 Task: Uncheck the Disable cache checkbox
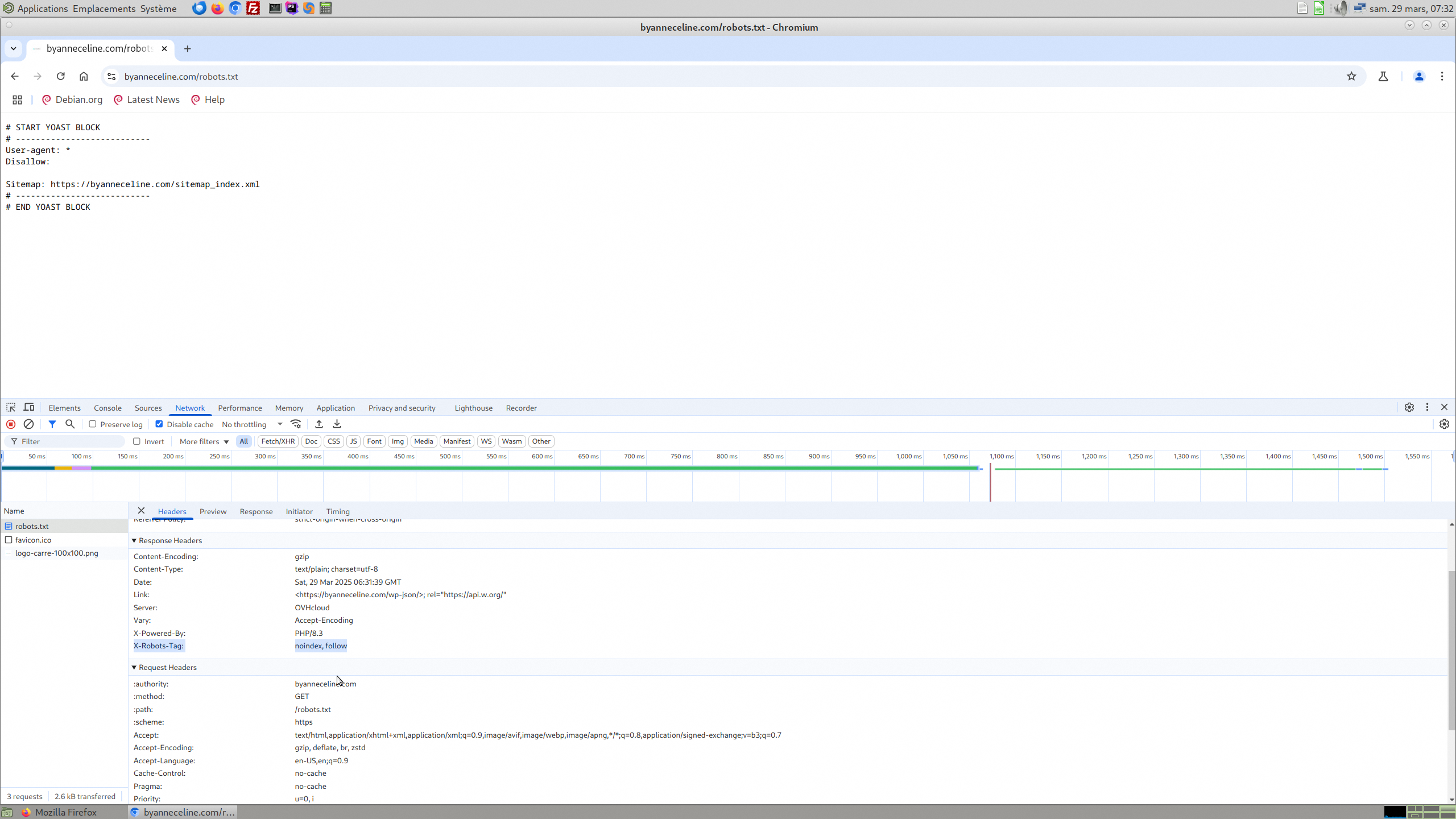pyautogui.click(x=159, y=424)
